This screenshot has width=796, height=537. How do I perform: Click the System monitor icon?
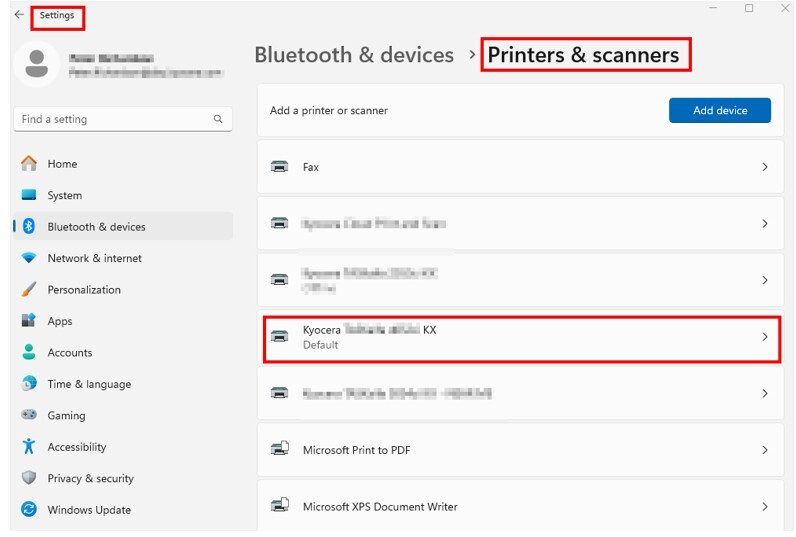[29, 195]
